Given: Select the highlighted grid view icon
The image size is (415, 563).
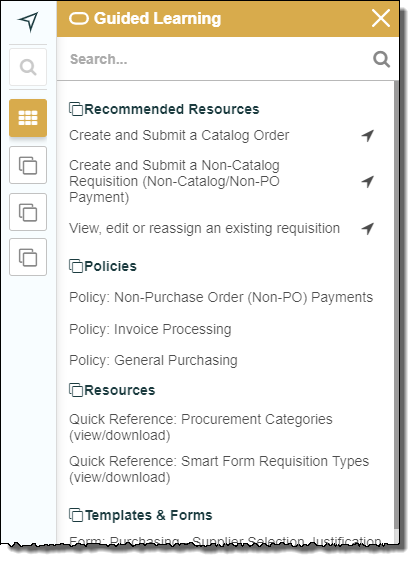Looking at the screenshot, I should (x=28, y=118).
